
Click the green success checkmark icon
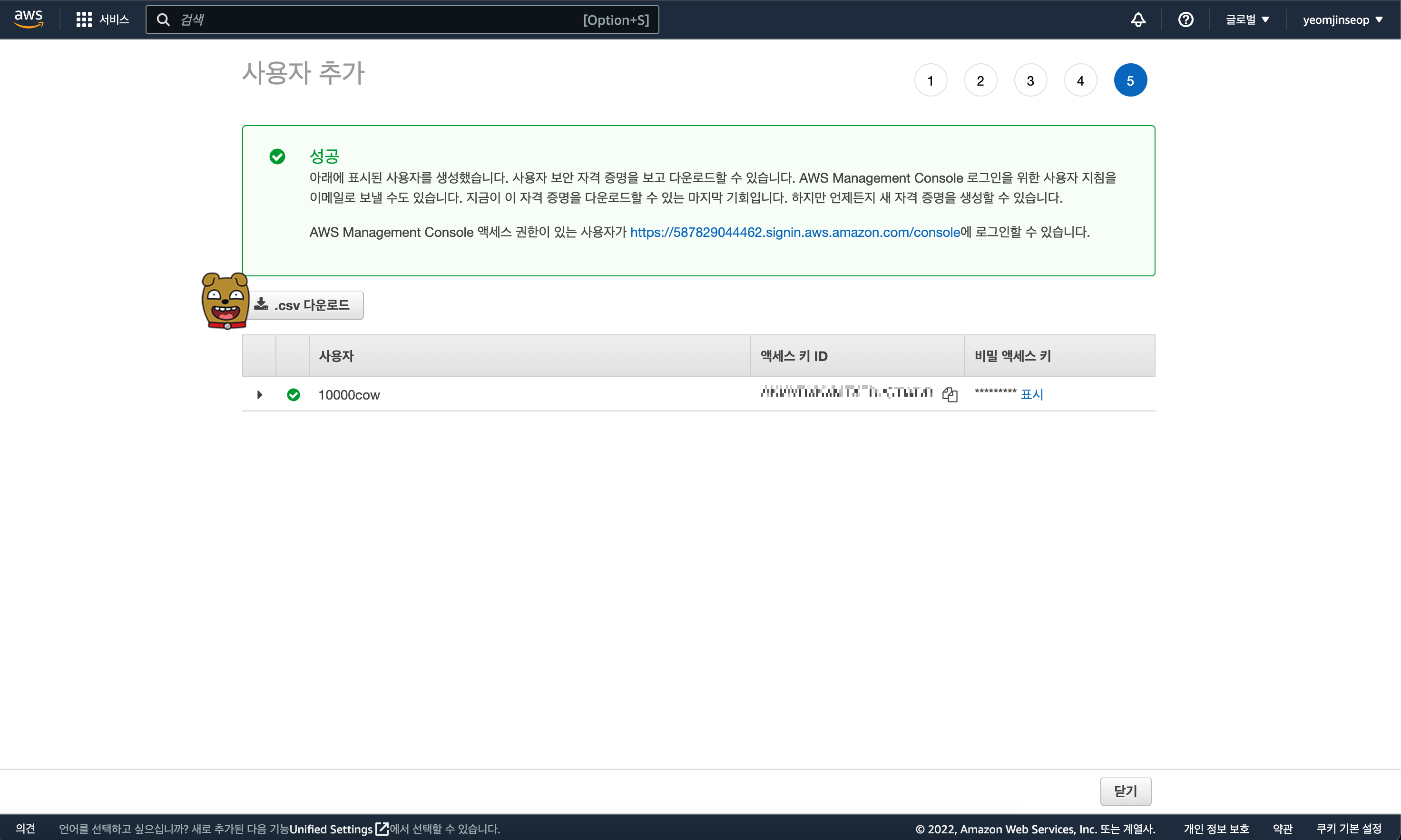277,156
